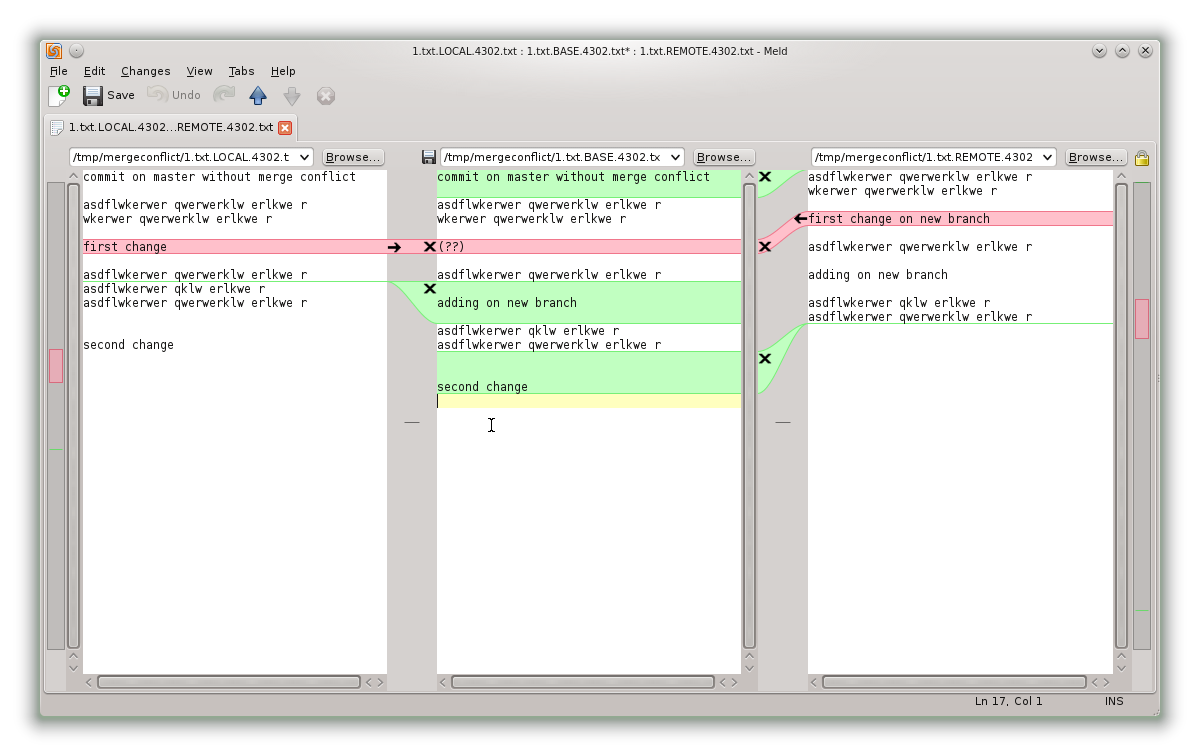Click 'commit on master without merge conflict' in middle pane
The height and width of the screenshot is (756, 1200).
tap(574, 177)
